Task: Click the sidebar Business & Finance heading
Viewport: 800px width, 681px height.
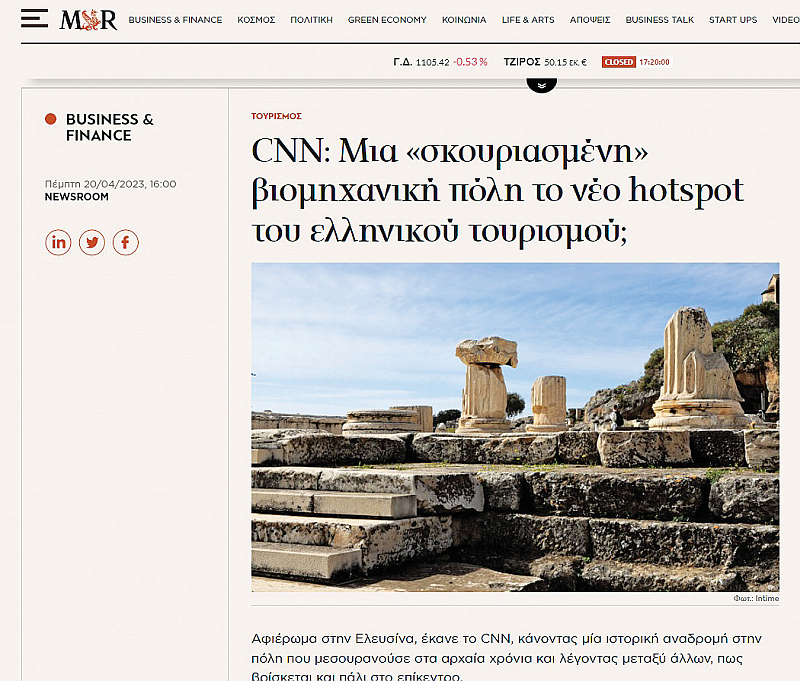Action: [110, 127]
